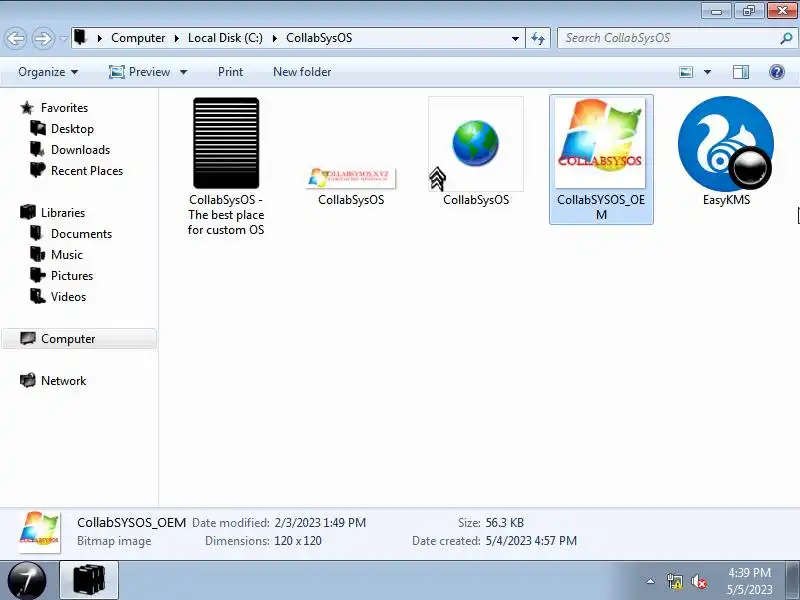Open the clock showing 4:39 PM
The height and width of the screenshot is (600, 800).
(749, 581)
